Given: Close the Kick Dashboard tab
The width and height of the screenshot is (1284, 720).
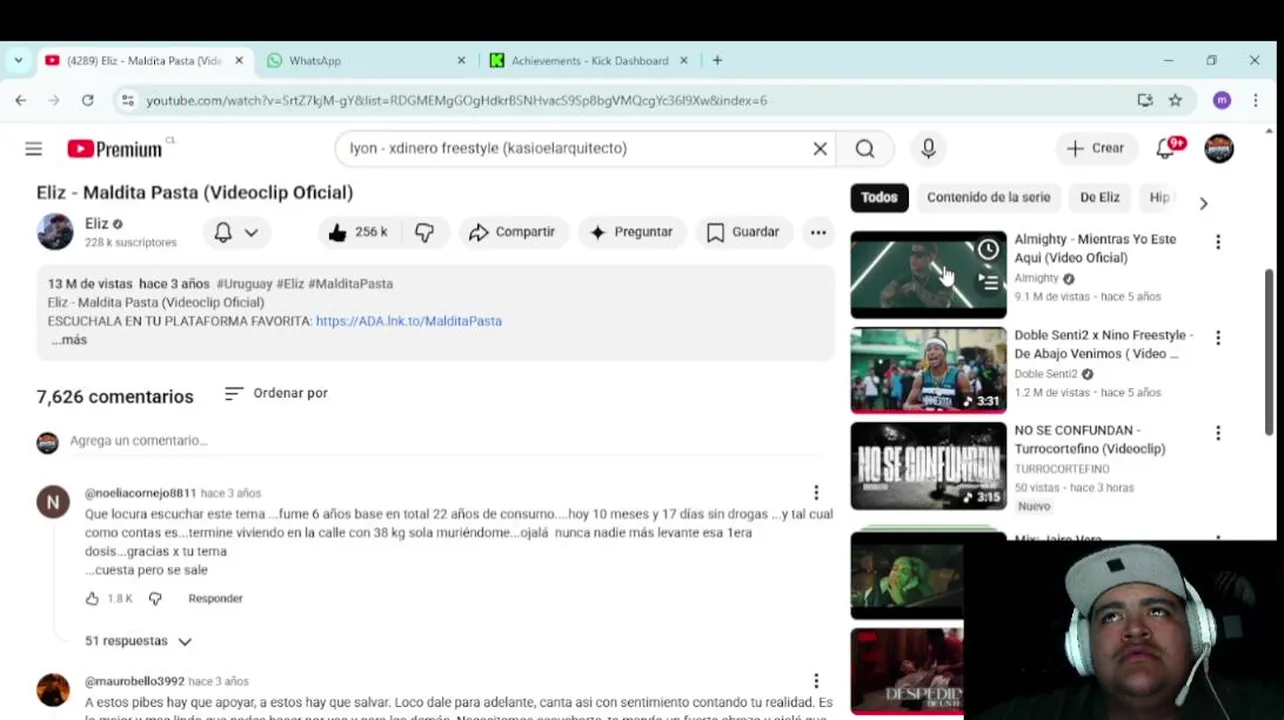Looking at the screenshot, I should coord(684,60).
